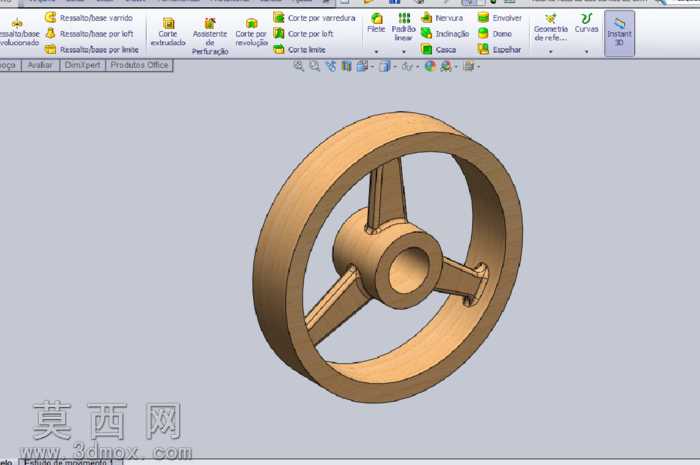The height and width of the screenshot is (465, 700).
Task: Open the Geometria de referência tool
Action: coord(551,28)
